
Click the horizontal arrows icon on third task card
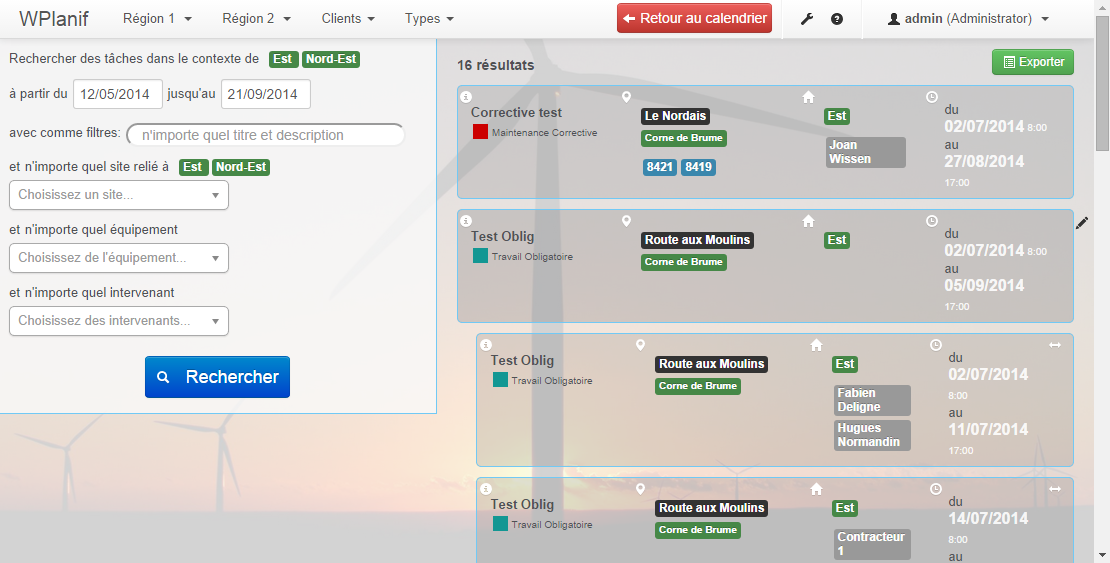tap(1054, 345)
